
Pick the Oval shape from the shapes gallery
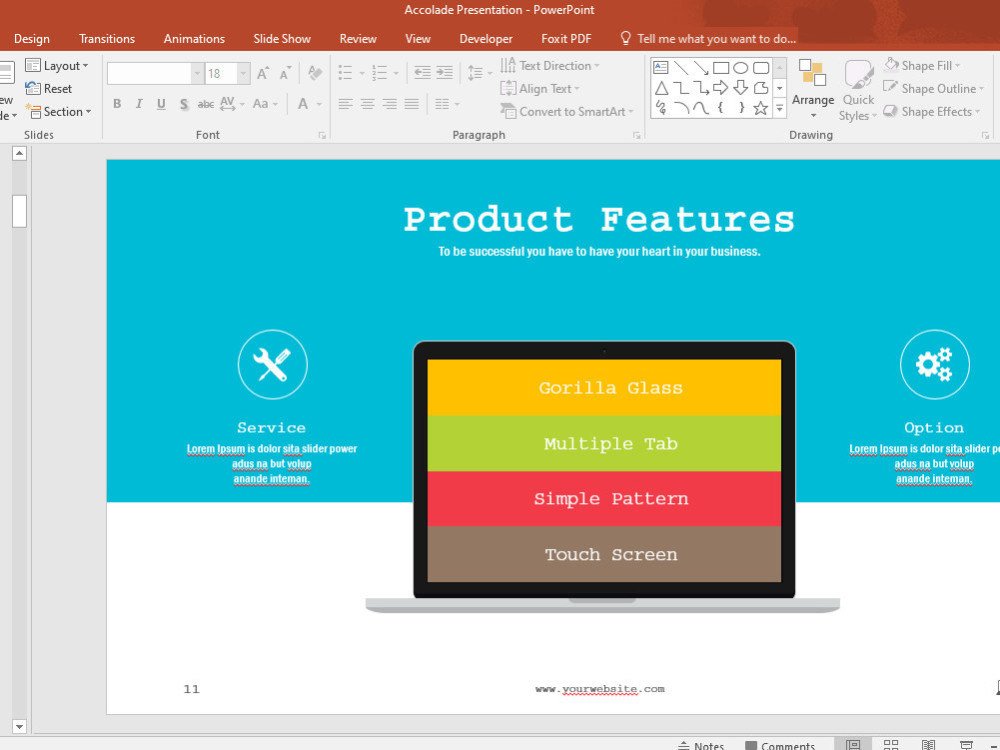[x=742, y=67]
